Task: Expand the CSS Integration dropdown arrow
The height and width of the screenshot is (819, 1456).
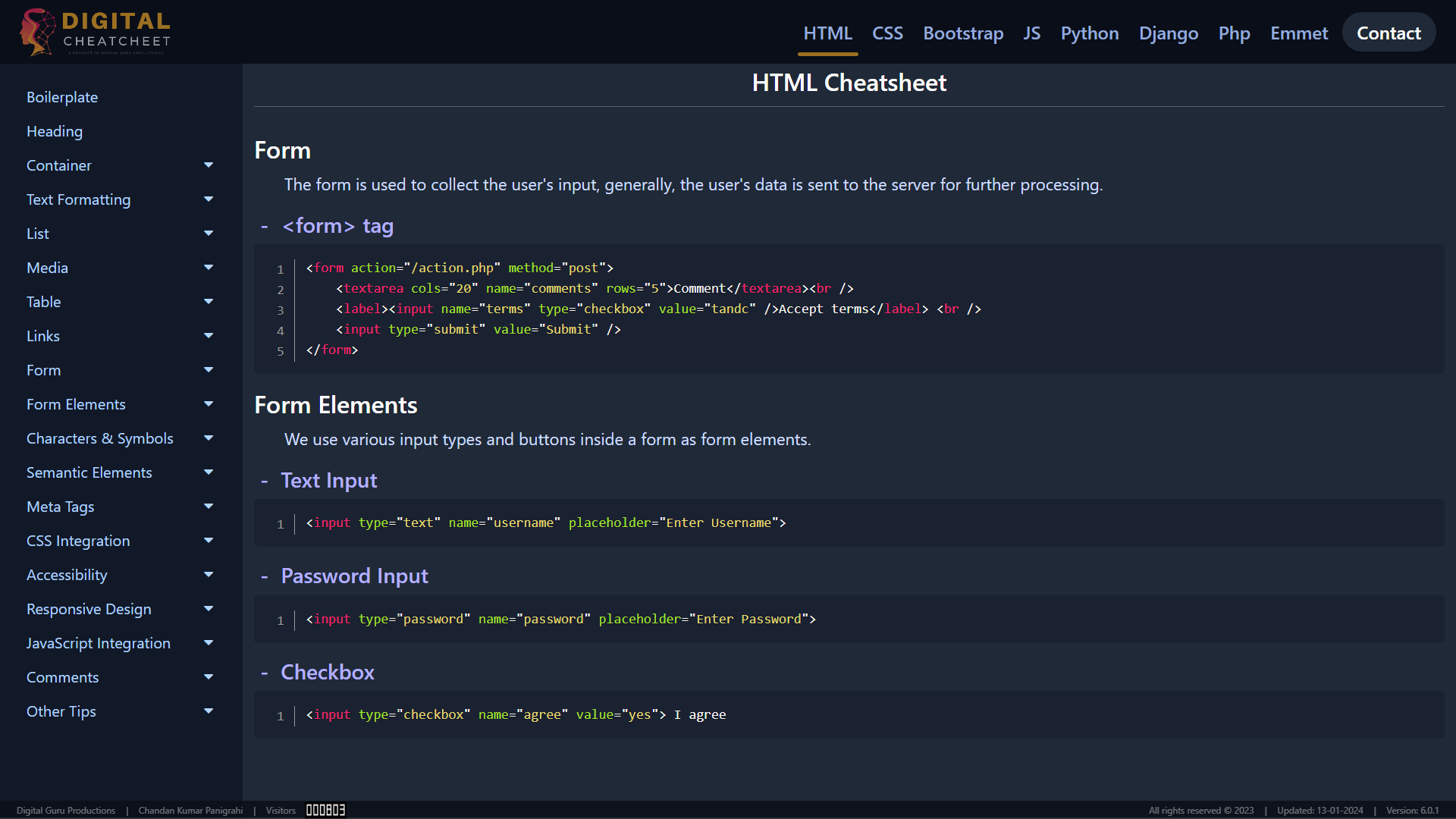Action: (209, 541)
